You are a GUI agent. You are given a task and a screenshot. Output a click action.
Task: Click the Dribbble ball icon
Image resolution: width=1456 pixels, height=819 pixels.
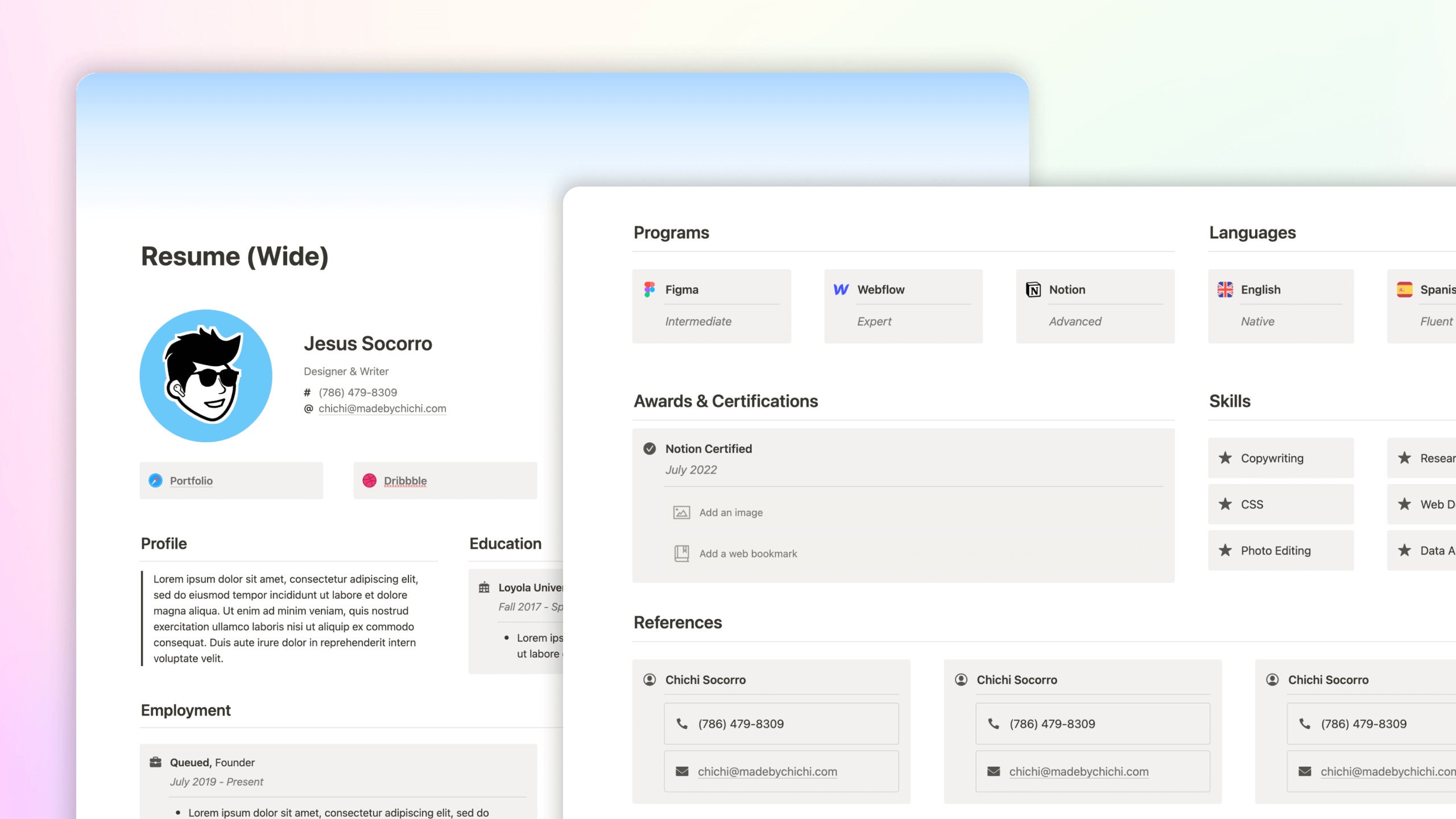pos(370,481)
